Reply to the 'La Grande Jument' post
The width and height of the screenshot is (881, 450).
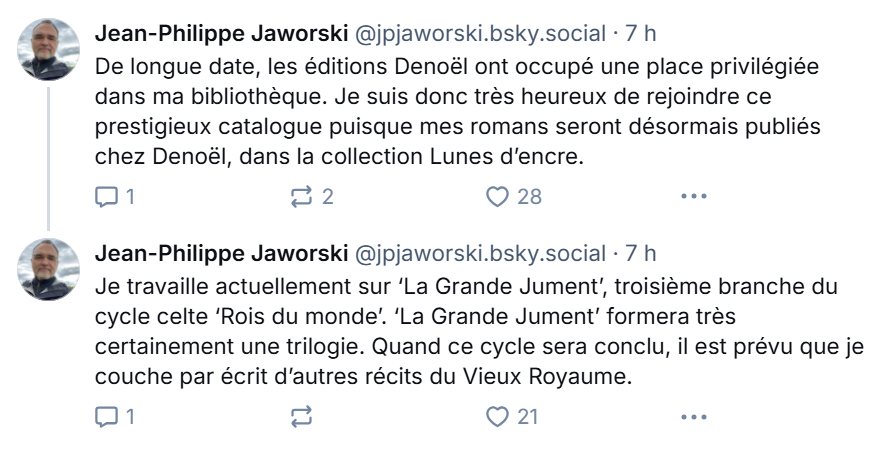[x=107, y=416]
